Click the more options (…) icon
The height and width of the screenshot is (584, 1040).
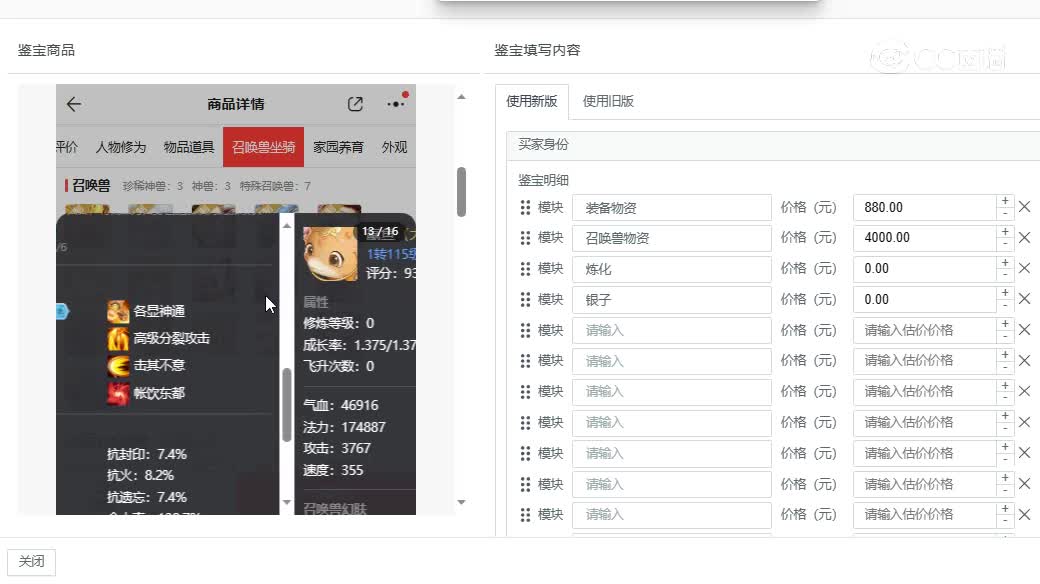click(x=394, y=104)
